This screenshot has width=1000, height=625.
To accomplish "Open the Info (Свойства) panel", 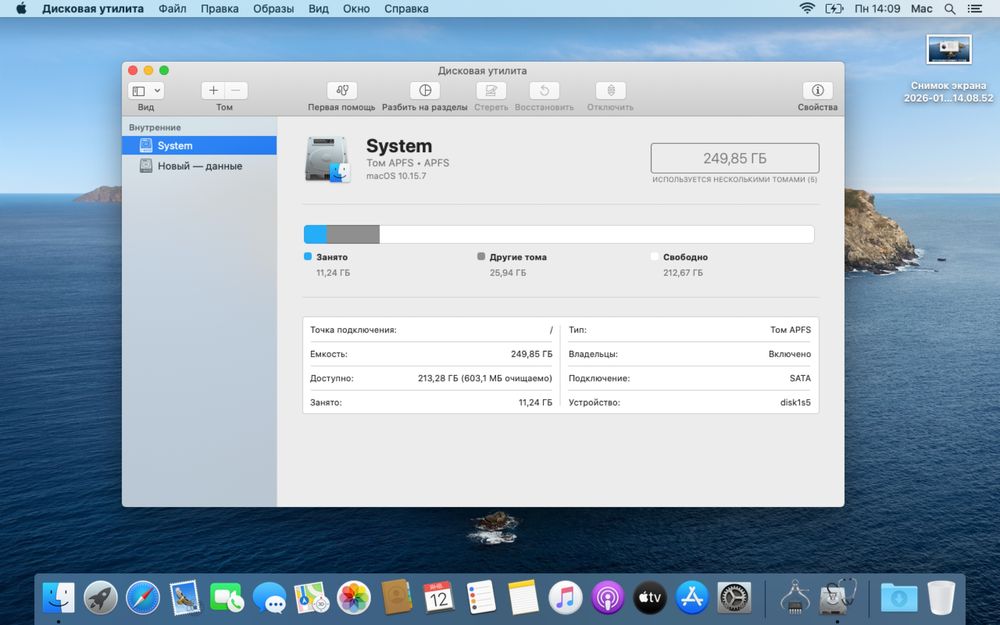I will 818,91.
